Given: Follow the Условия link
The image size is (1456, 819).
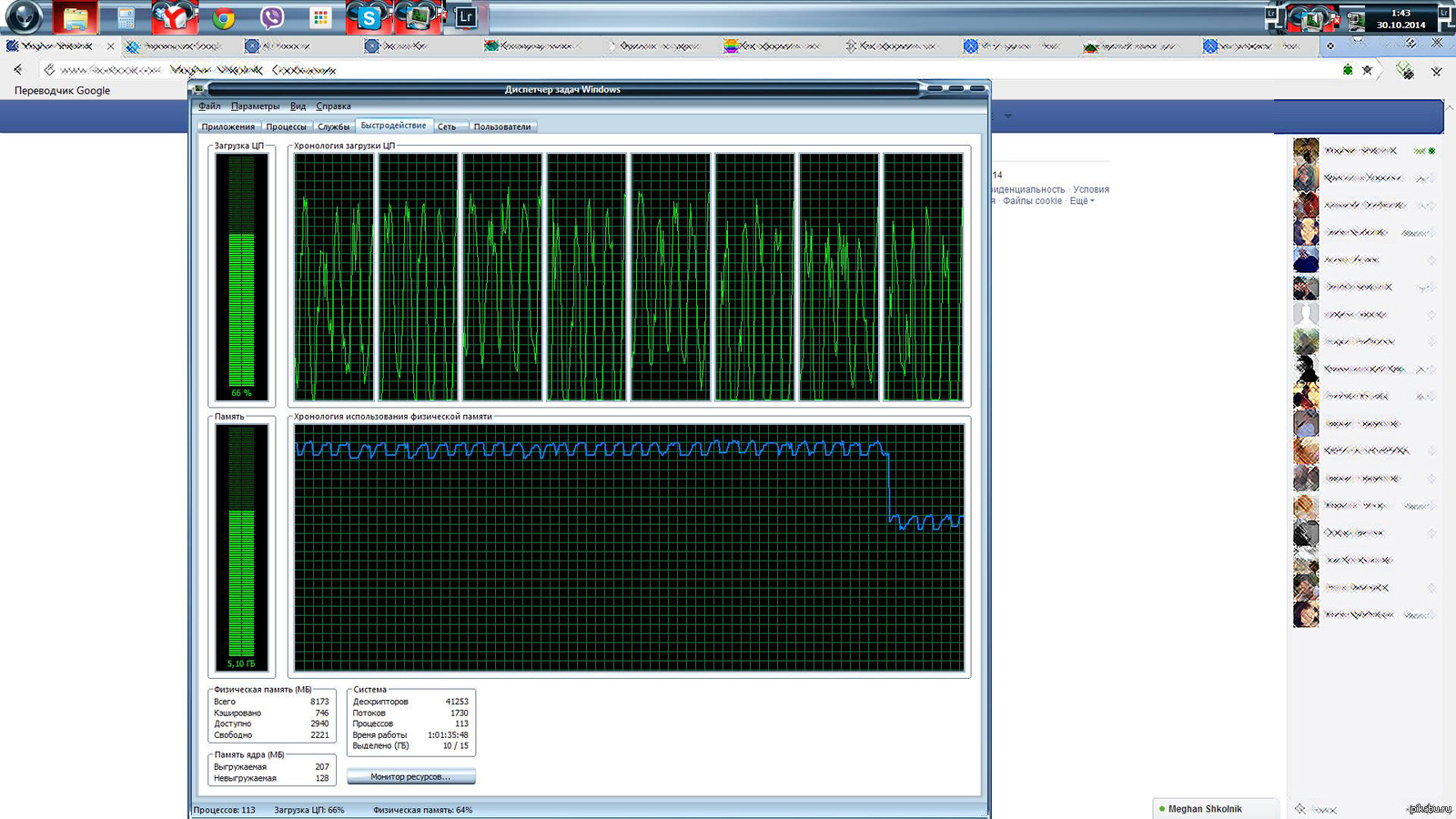Looking at the screenshot, I should (1090, 189).
